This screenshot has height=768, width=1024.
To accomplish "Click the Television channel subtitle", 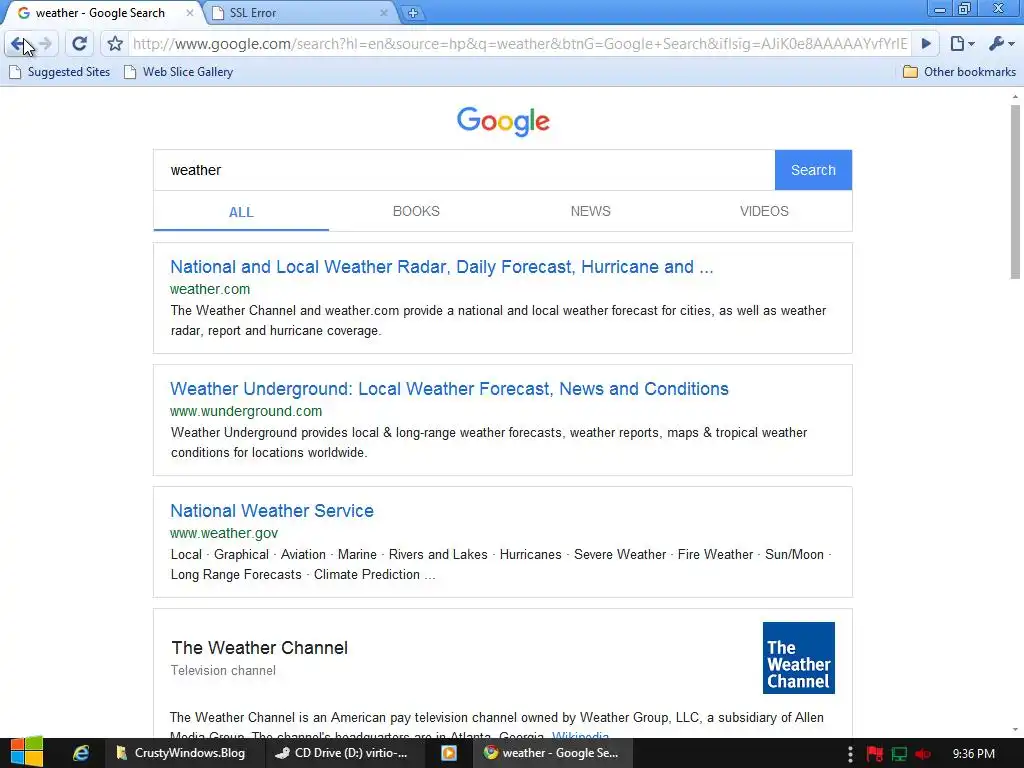I will click(223, 671).
